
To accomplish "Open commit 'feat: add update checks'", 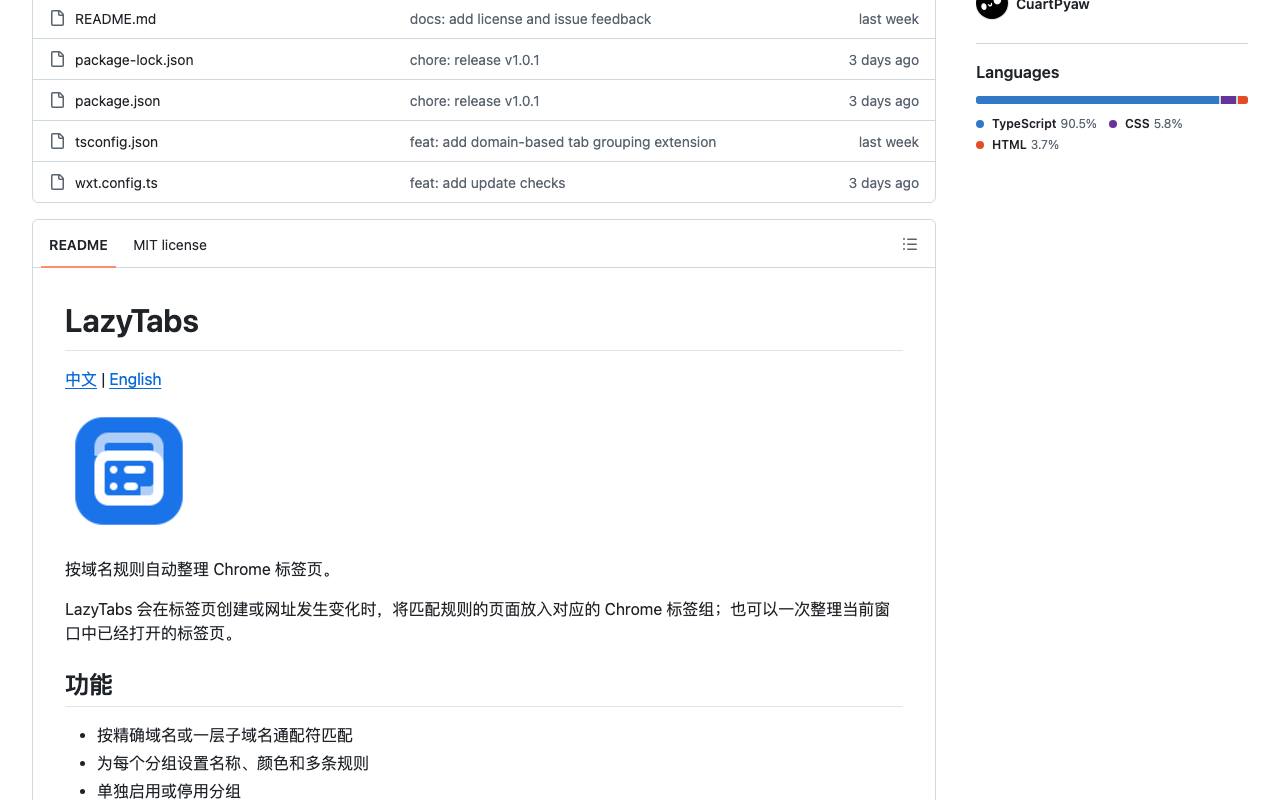I will [487, 183].
